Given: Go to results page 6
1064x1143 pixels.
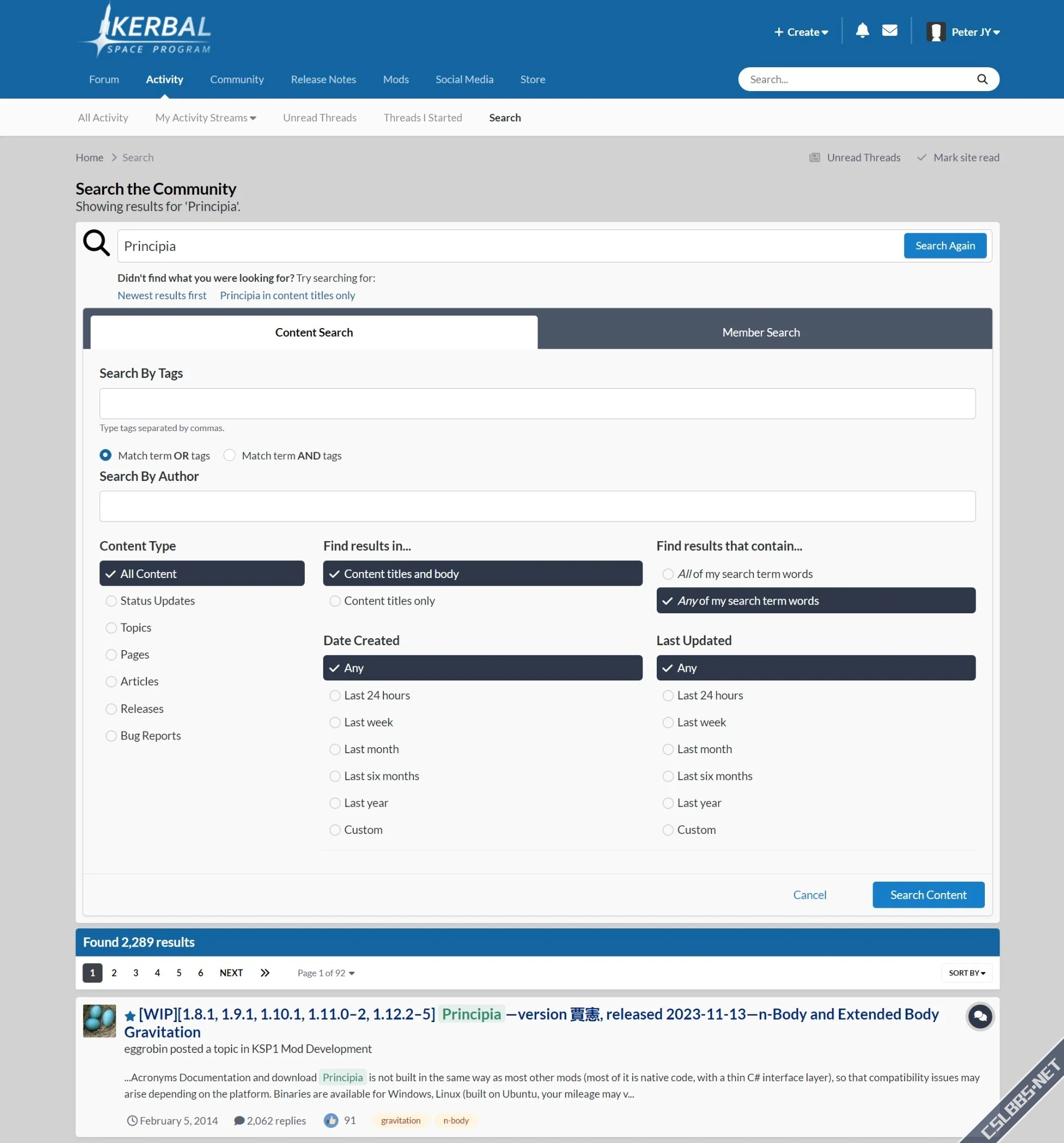Looking at the screenshot, I should point(200,973).
